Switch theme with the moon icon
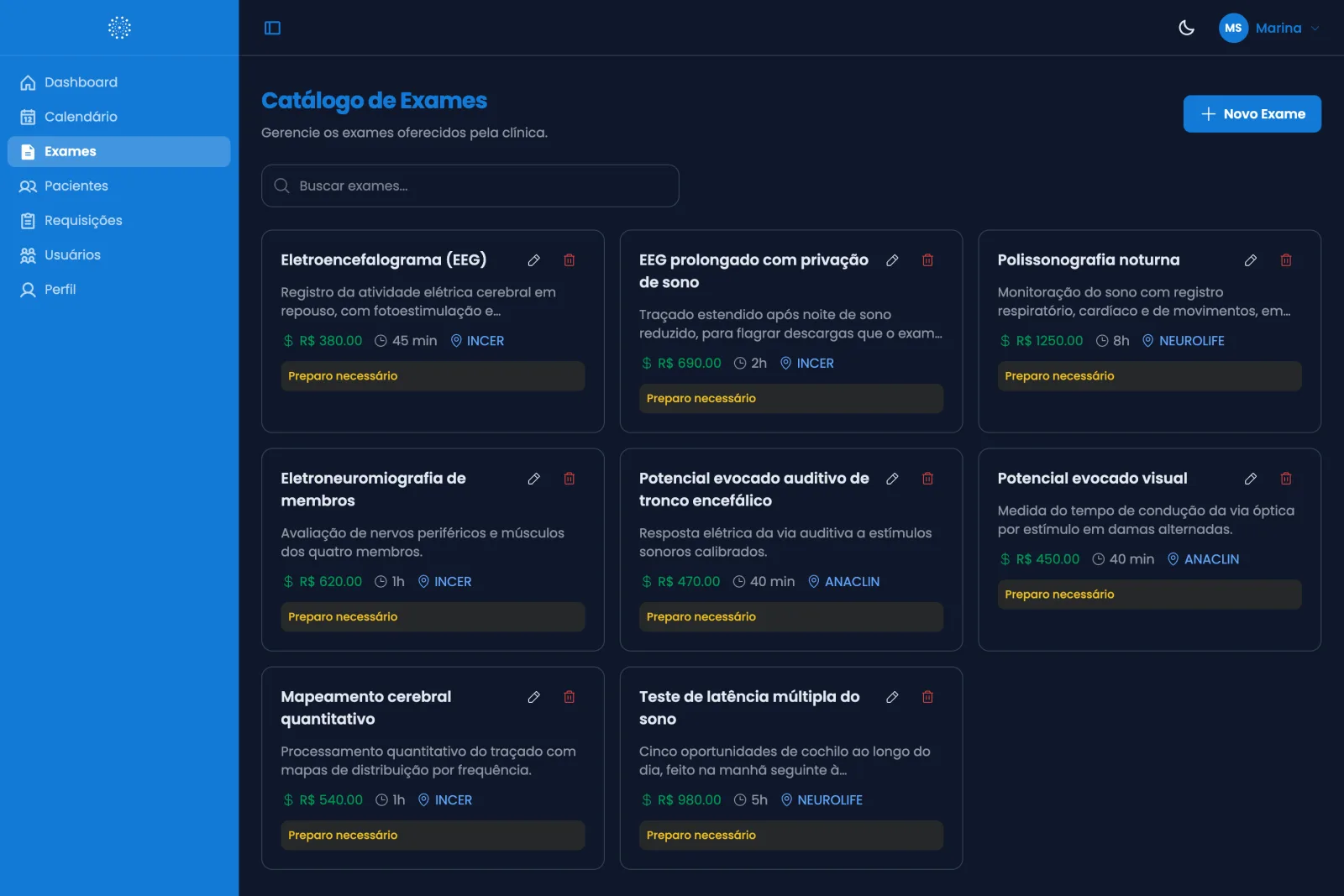 click(1186, 28)
